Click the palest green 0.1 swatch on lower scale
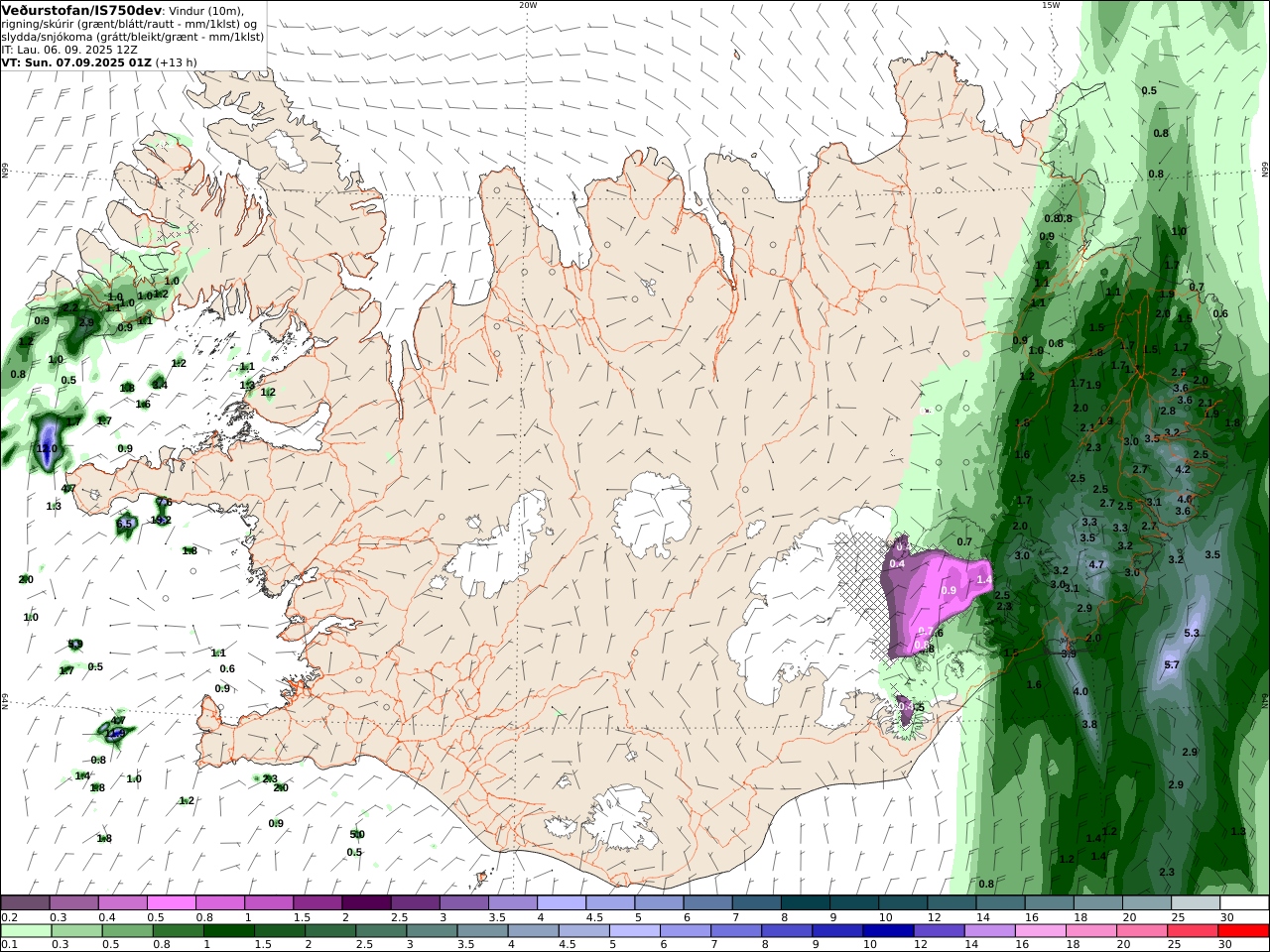 pyautogui.click(x=26, y=931)
